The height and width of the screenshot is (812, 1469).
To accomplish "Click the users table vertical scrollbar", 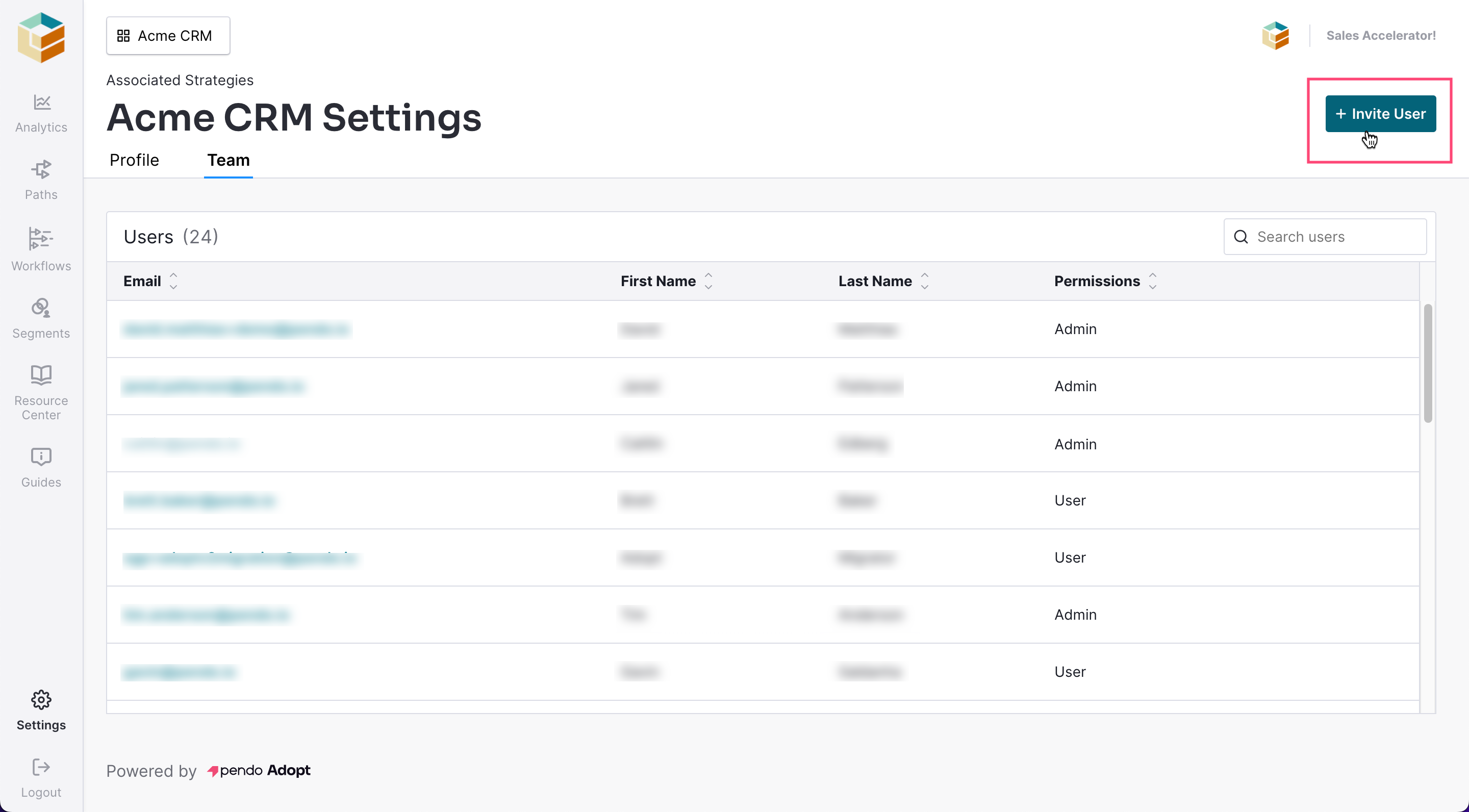I will click(x=1427, y=363).
